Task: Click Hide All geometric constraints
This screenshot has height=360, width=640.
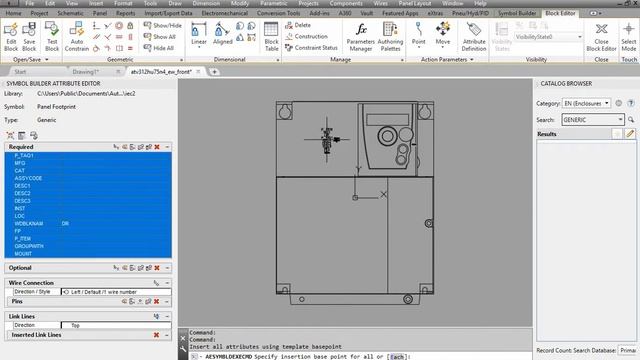Action: pos(159,48)
